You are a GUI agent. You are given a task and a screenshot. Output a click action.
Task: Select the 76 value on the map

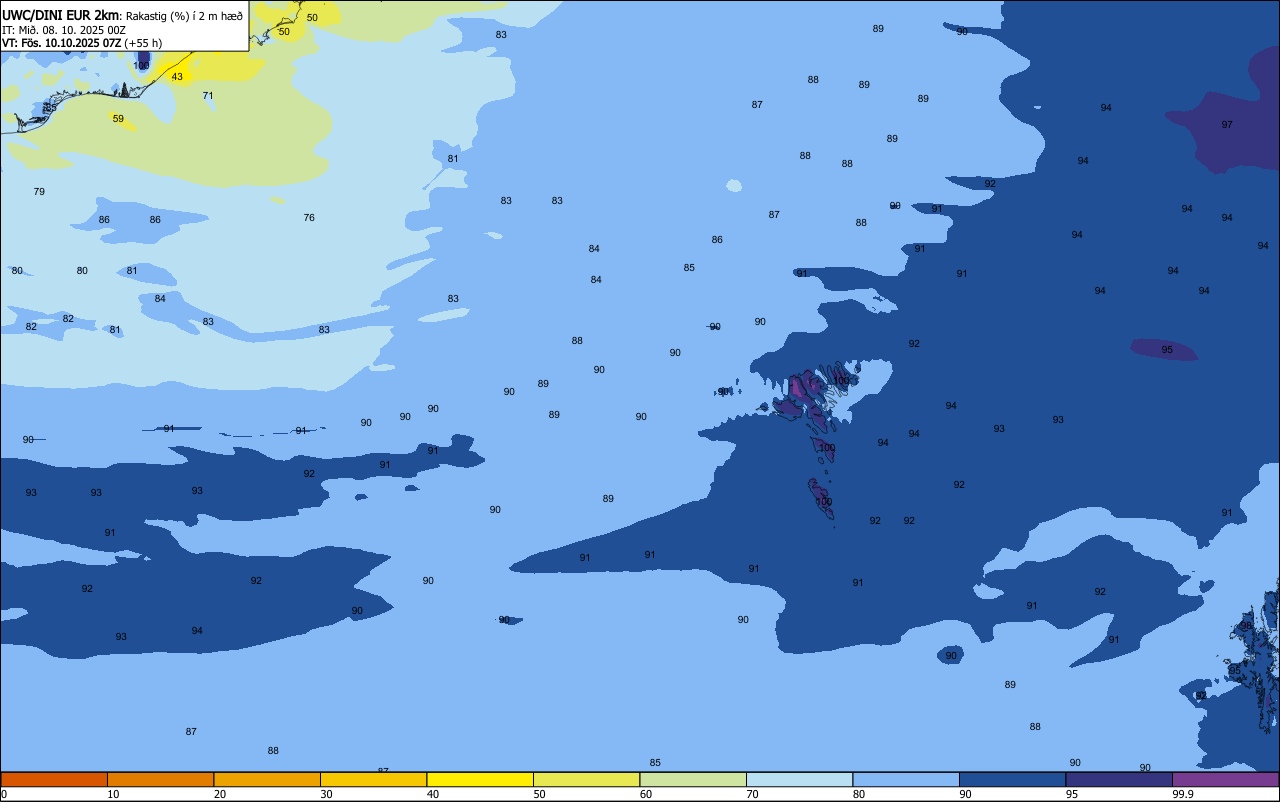click(x=309, y=218)
